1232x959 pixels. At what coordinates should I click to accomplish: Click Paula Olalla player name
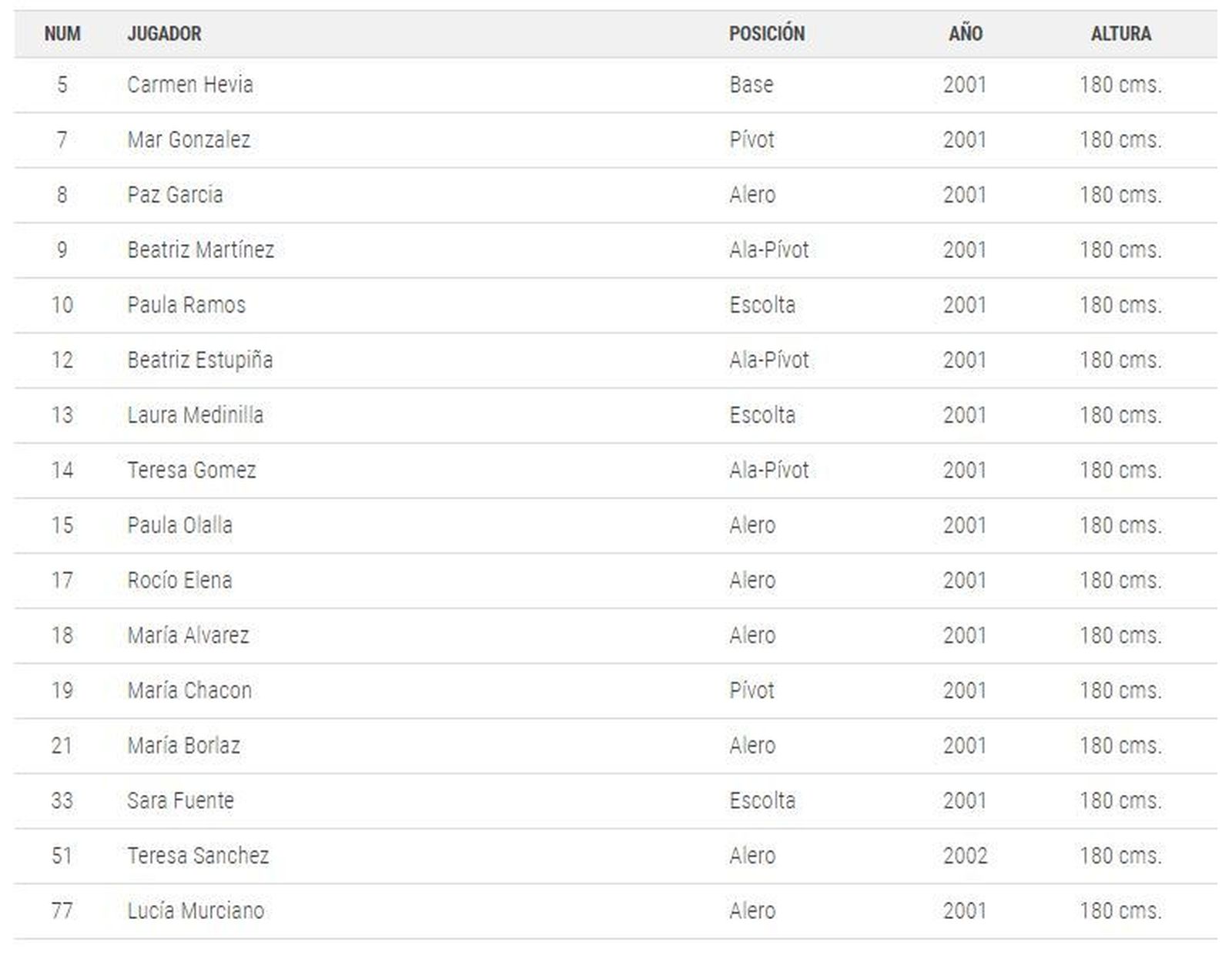tap(179, 525)
